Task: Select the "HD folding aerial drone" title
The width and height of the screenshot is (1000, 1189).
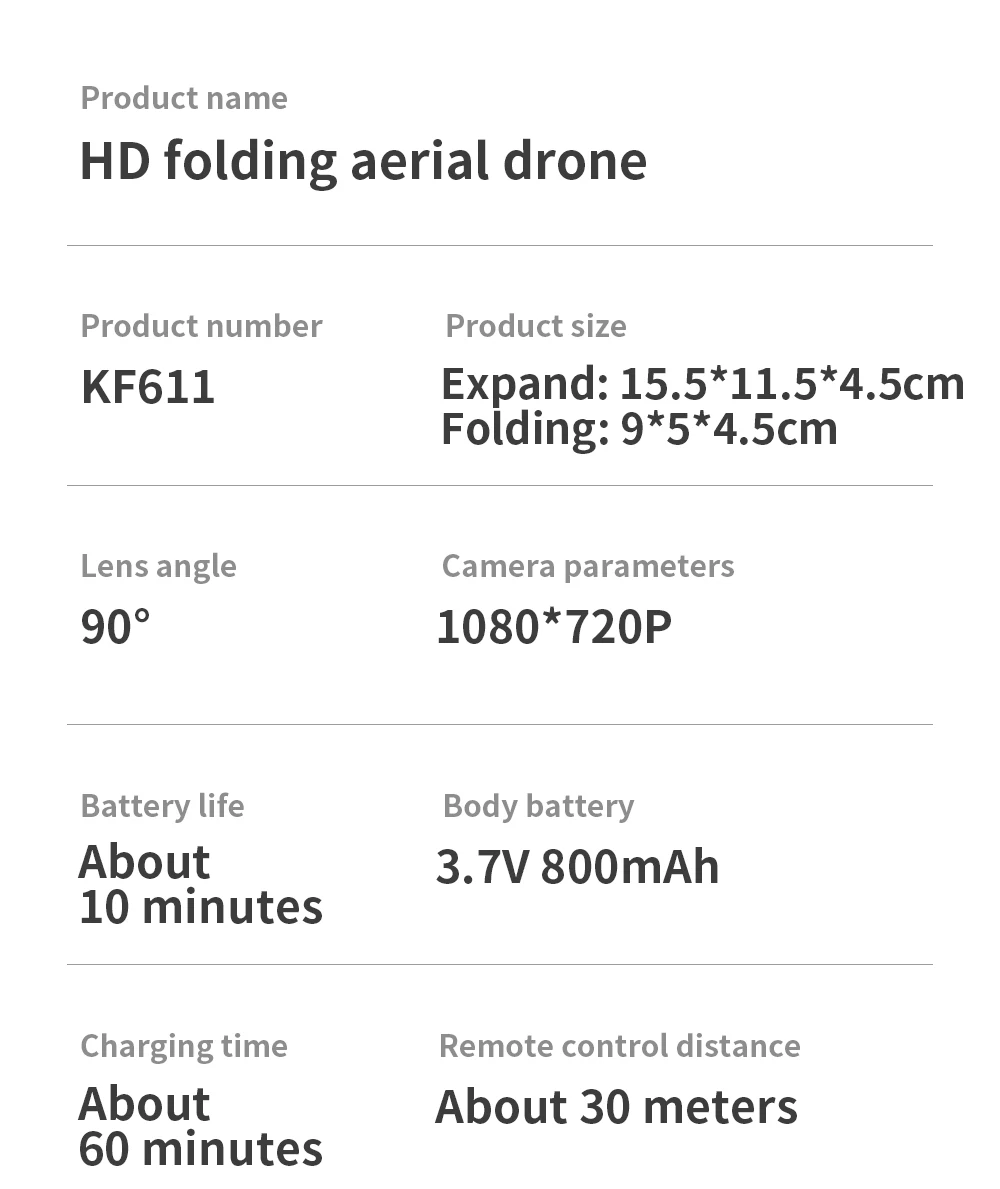Action: [363, 160]
